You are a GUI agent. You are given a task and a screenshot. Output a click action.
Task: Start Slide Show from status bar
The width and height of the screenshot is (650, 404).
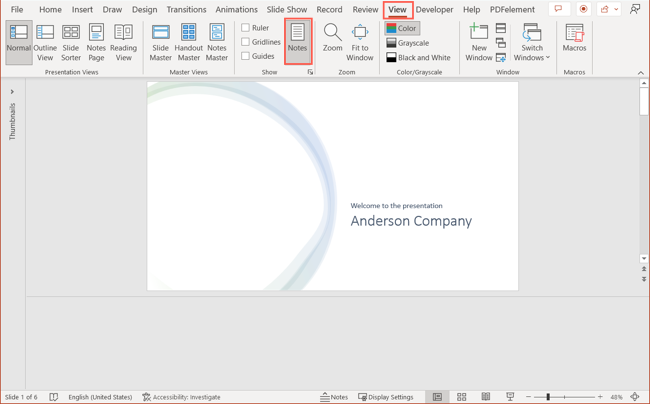point(510,397)
